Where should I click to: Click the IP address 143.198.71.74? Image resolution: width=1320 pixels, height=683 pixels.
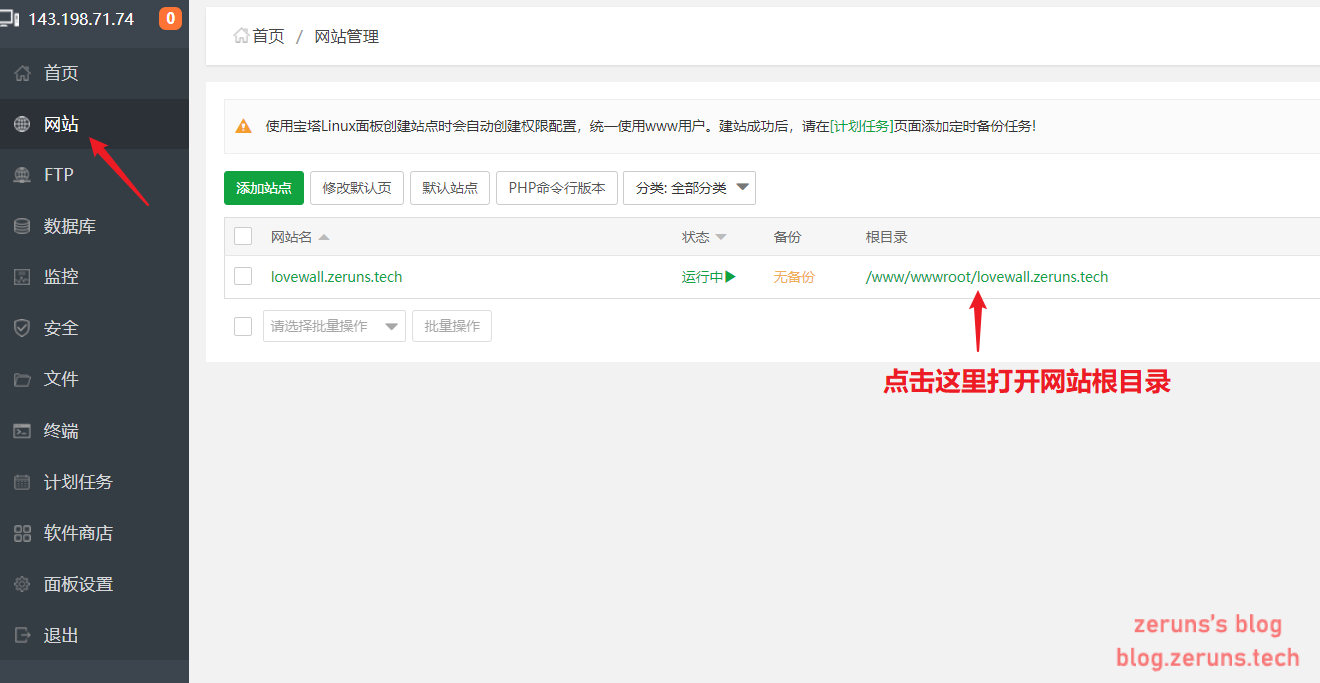81,19
